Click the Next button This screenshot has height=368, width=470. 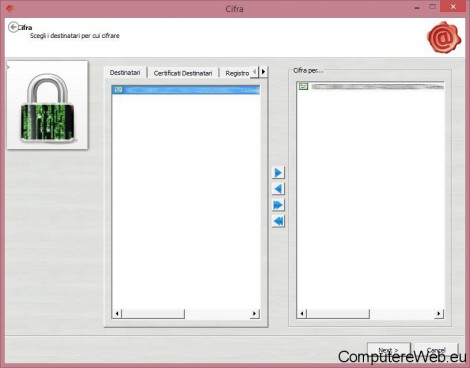pyautogui.click(x=389, y=350)
